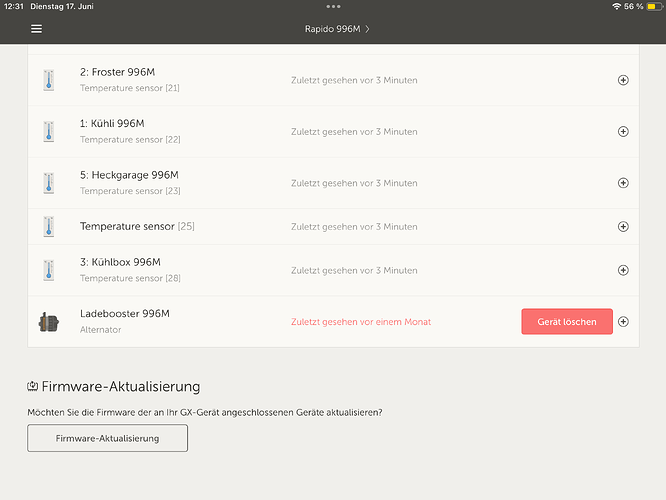This screenshot has height=500, width=666.
Task: Select the '5: Heckgarage 996M' device name
Action: coord(129,175)
